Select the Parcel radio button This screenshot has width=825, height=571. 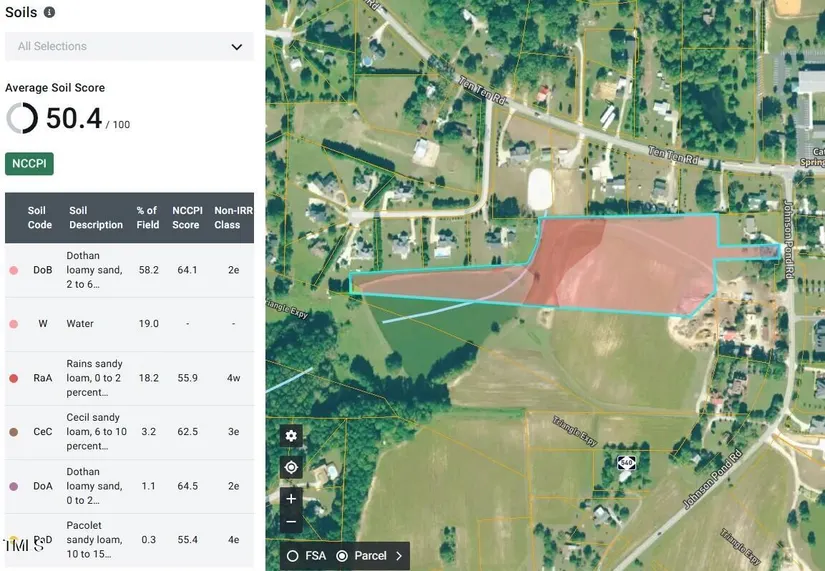[342, 556]
